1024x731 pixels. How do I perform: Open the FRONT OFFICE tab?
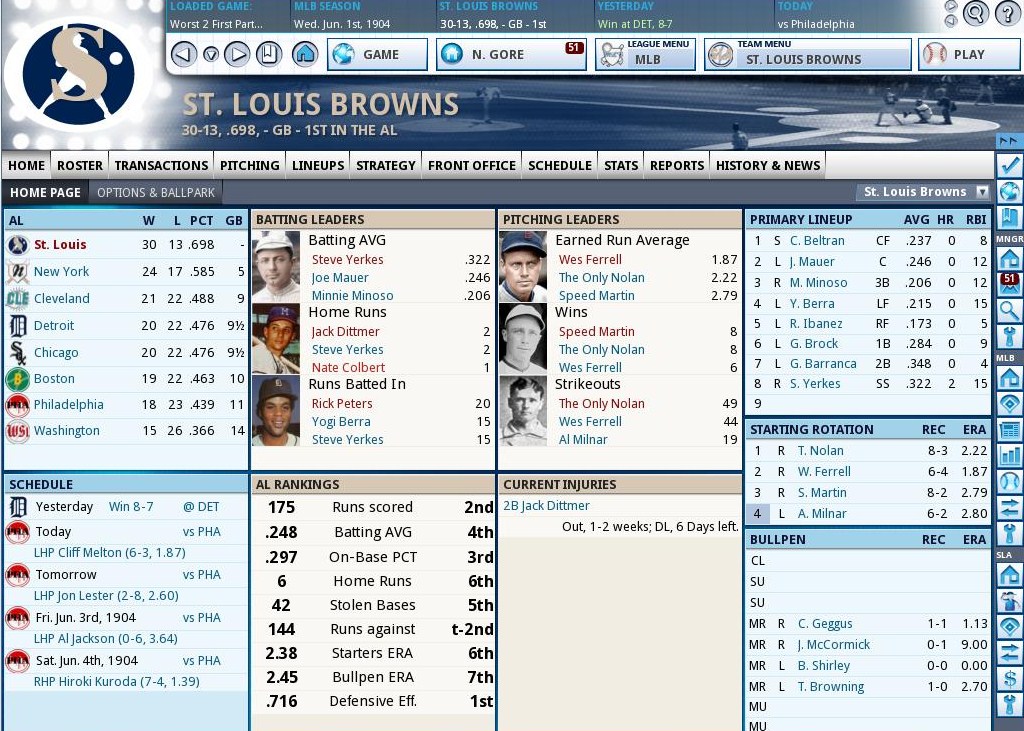[x=472, y=165]
